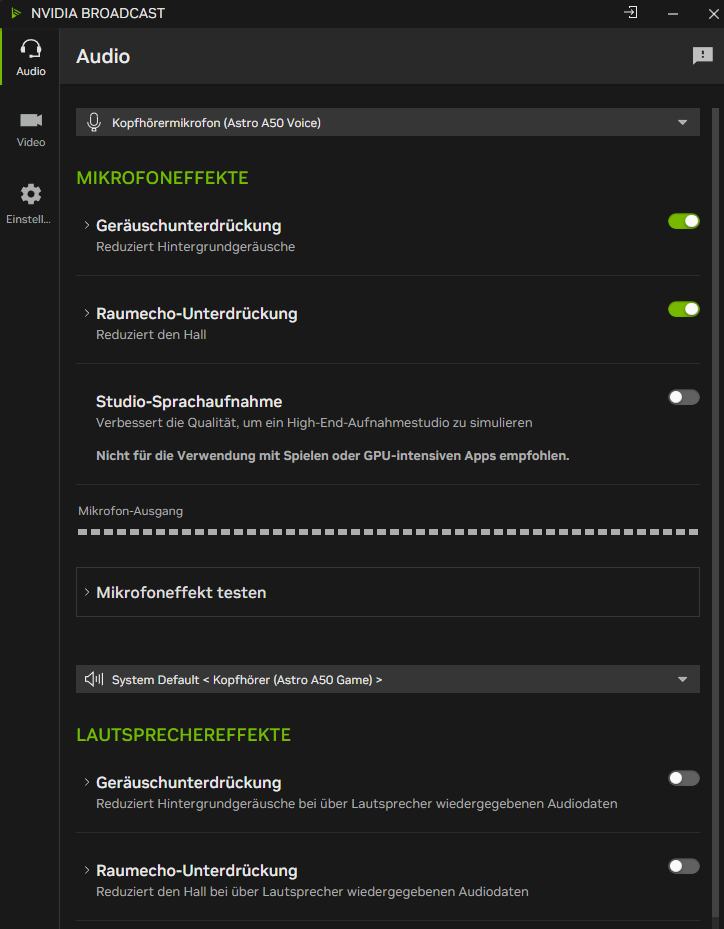Minimize the NVIDIA Broadcast window
The image size is (724, 929).
pyautogui.click(x=672, y=13)
